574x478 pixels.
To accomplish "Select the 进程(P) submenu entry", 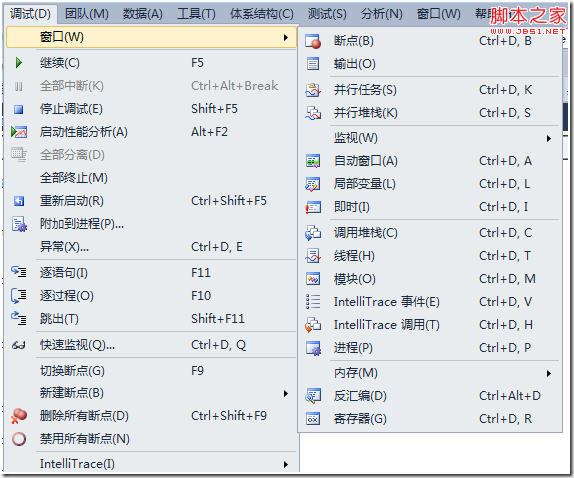I will (430, 348).
